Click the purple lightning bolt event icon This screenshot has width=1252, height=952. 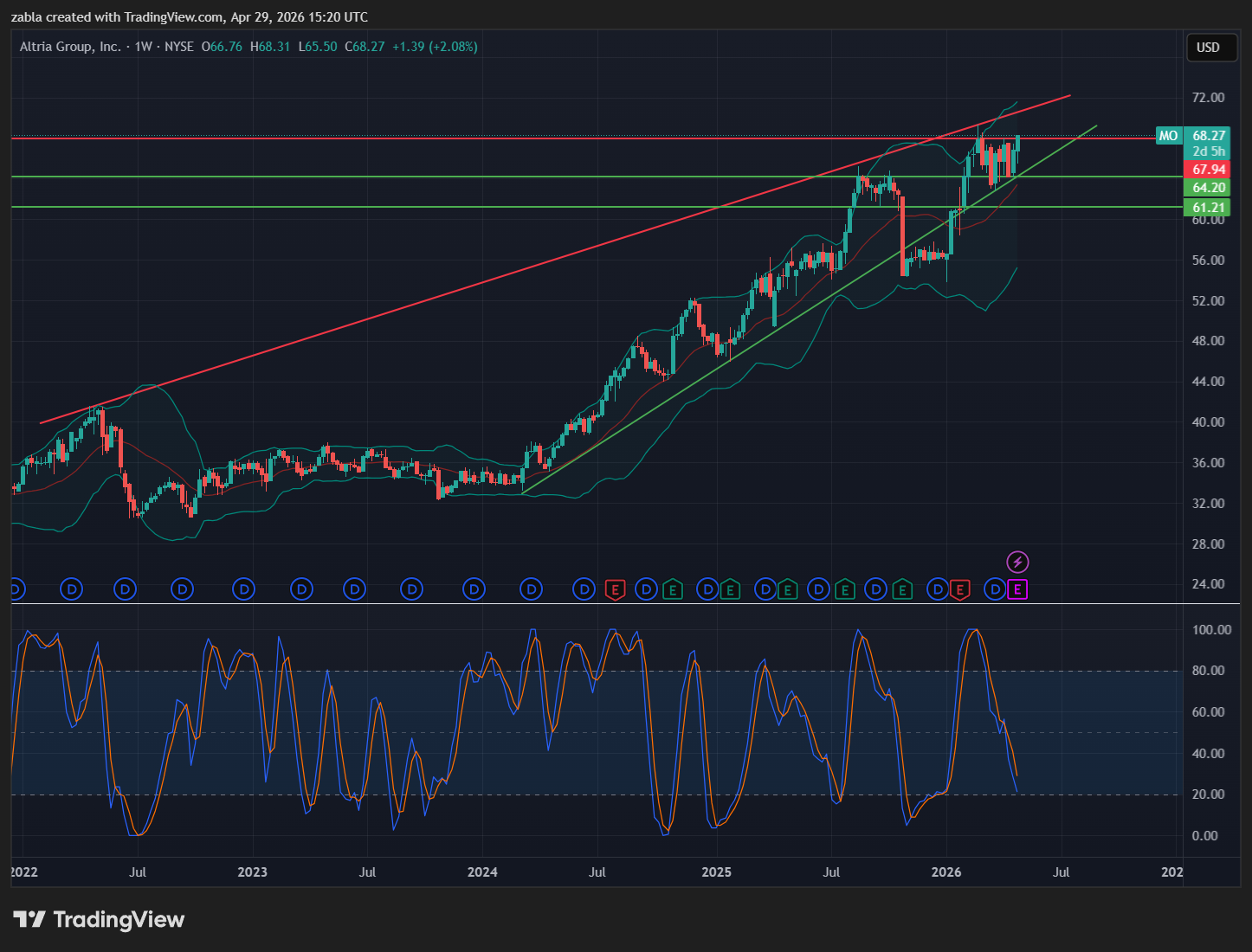pos(1017,563)
